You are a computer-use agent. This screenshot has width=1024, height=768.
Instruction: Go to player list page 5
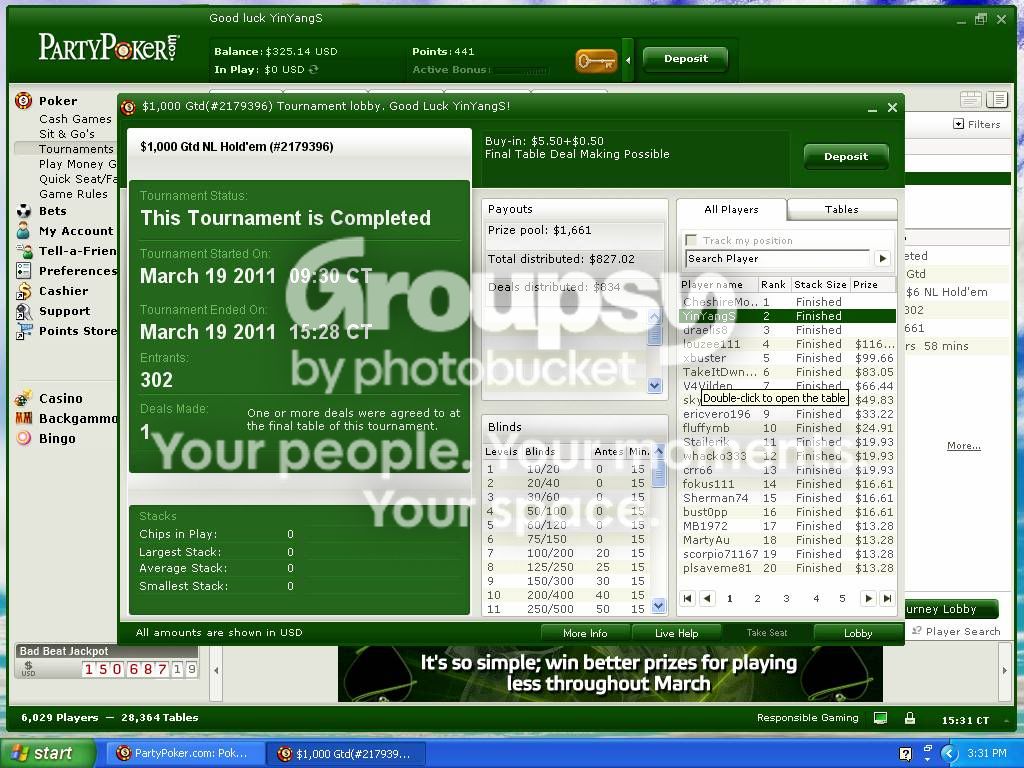pos(842,598)
